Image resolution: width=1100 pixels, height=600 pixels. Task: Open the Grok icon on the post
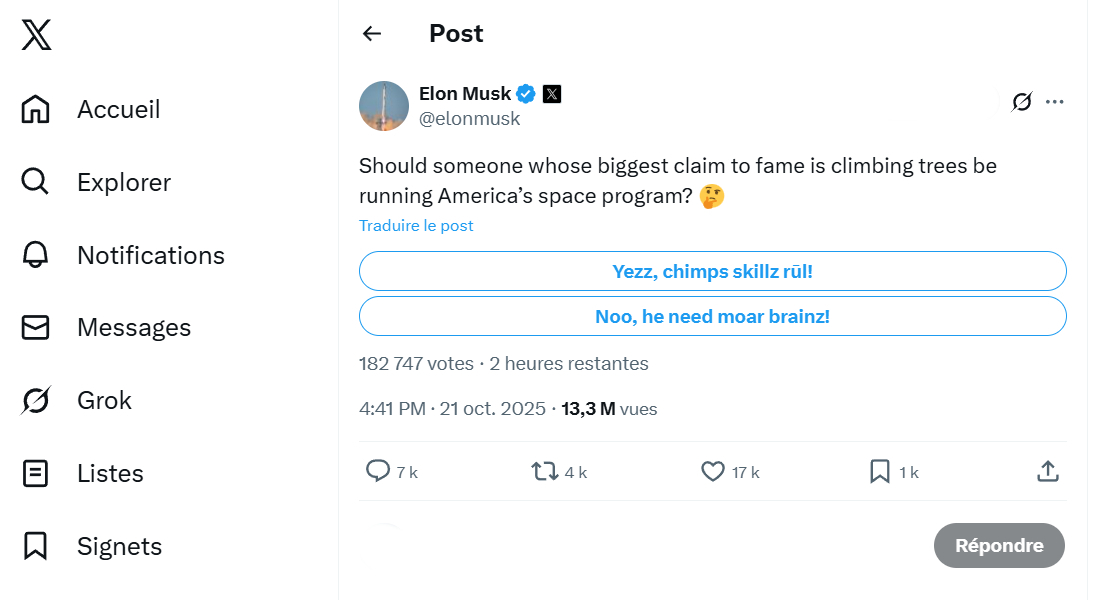[1021, 102]
